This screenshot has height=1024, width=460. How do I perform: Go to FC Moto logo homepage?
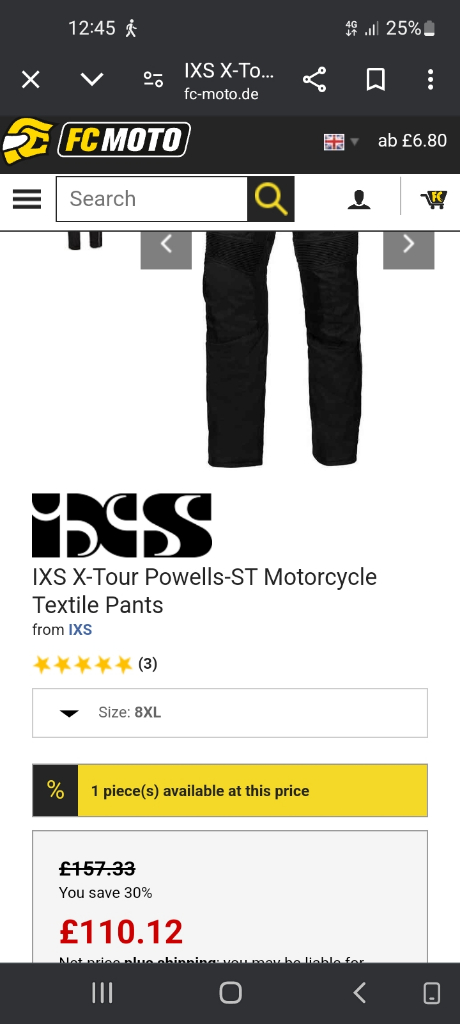(x=96, y=140)
